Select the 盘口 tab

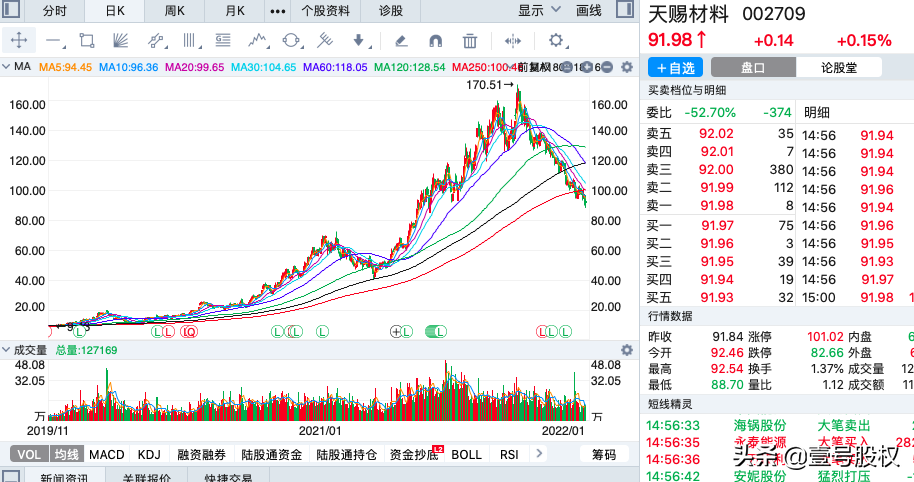[753, 68]
